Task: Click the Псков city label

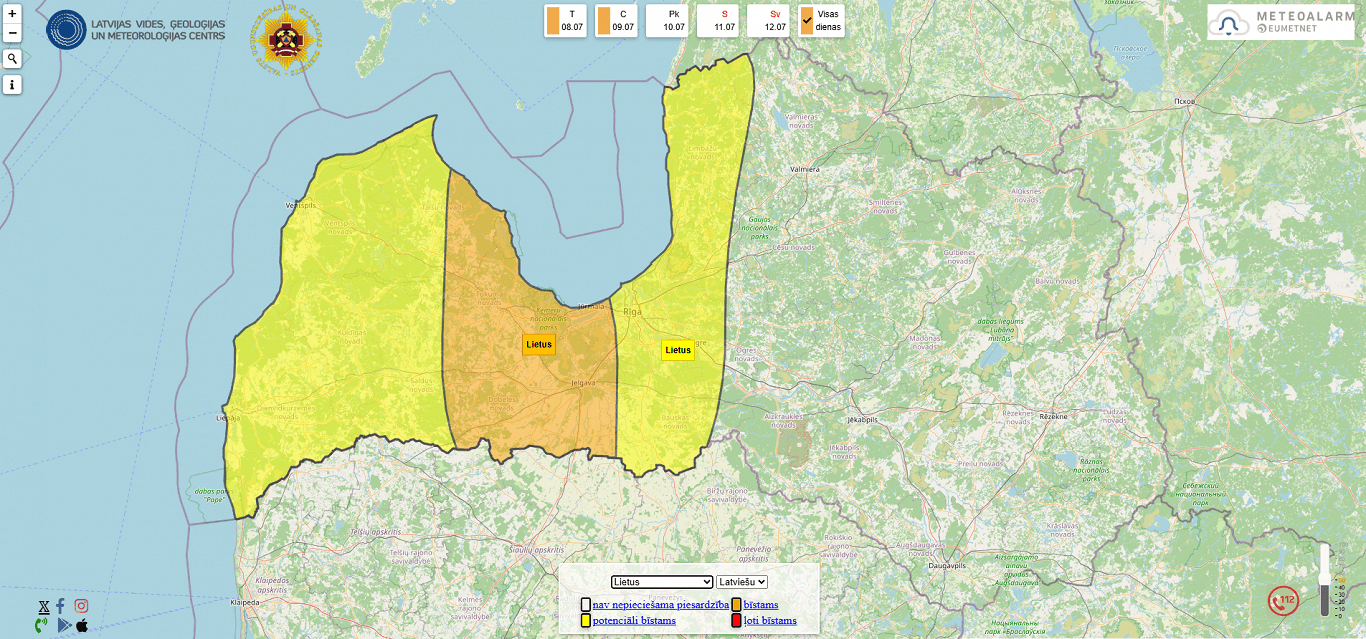Action: click(x=1185, y=101)
